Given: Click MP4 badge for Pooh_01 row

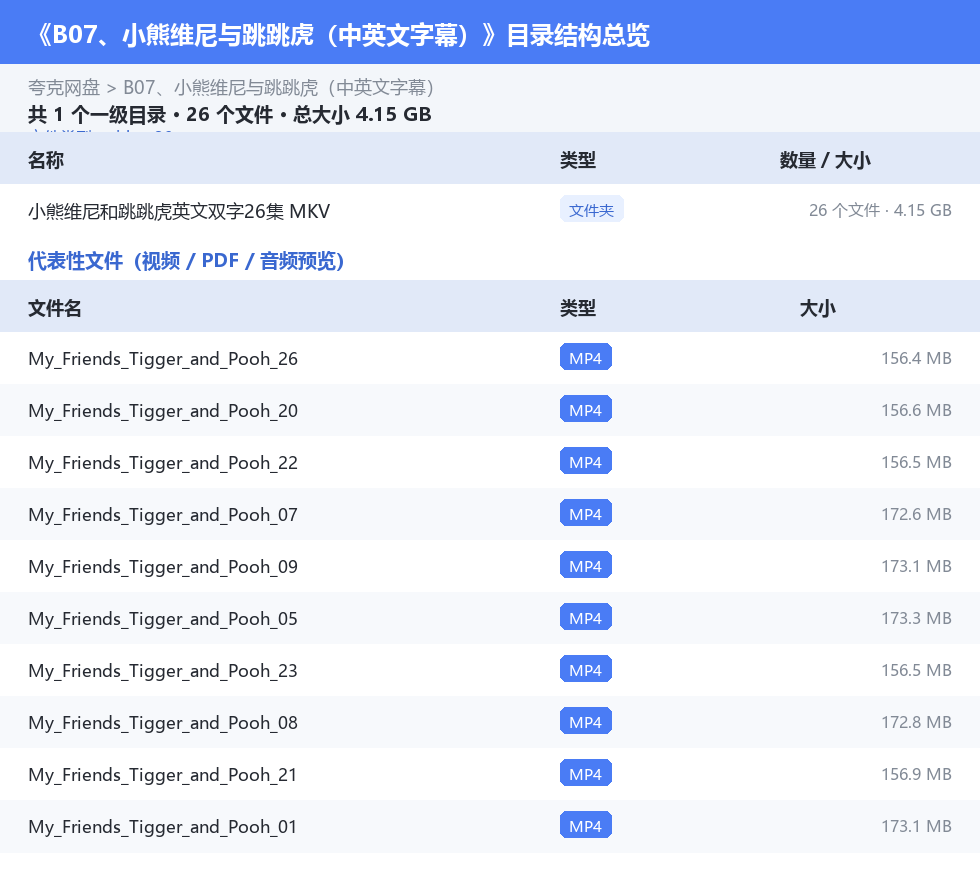Looking at the screenshot, I should (x=586, y=825).
